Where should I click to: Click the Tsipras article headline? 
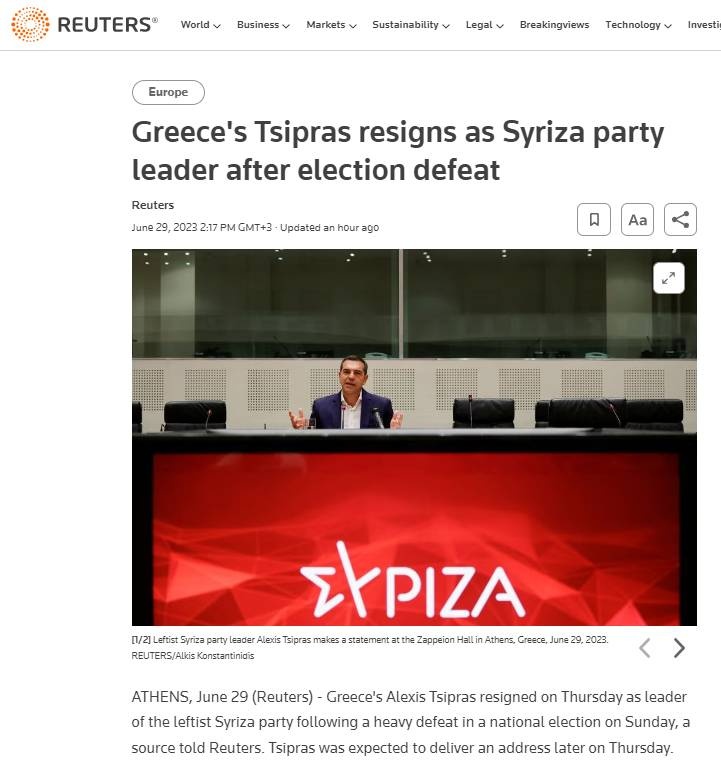(x=398, y=151)
